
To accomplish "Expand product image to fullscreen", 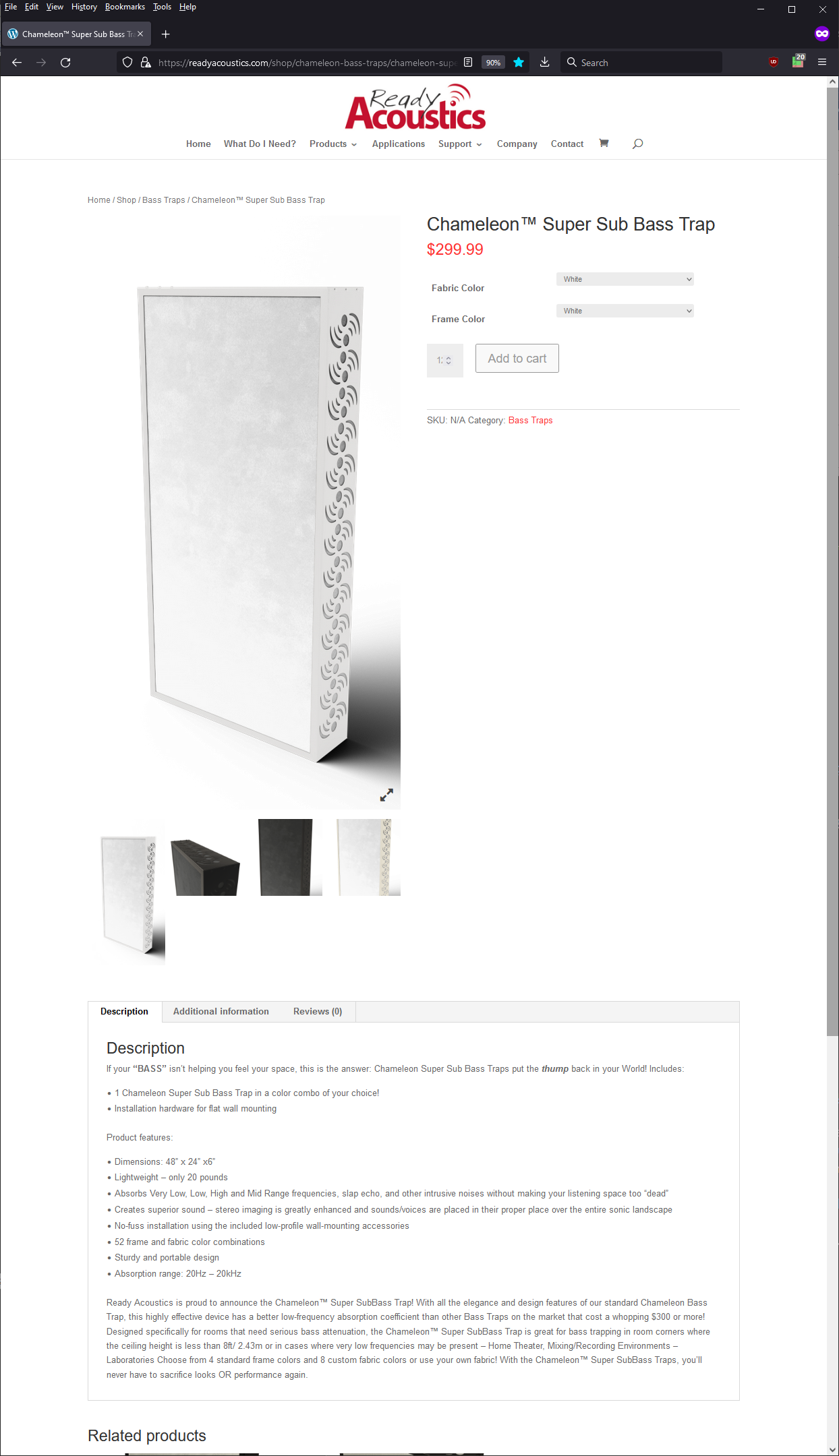I will point(386,795).
